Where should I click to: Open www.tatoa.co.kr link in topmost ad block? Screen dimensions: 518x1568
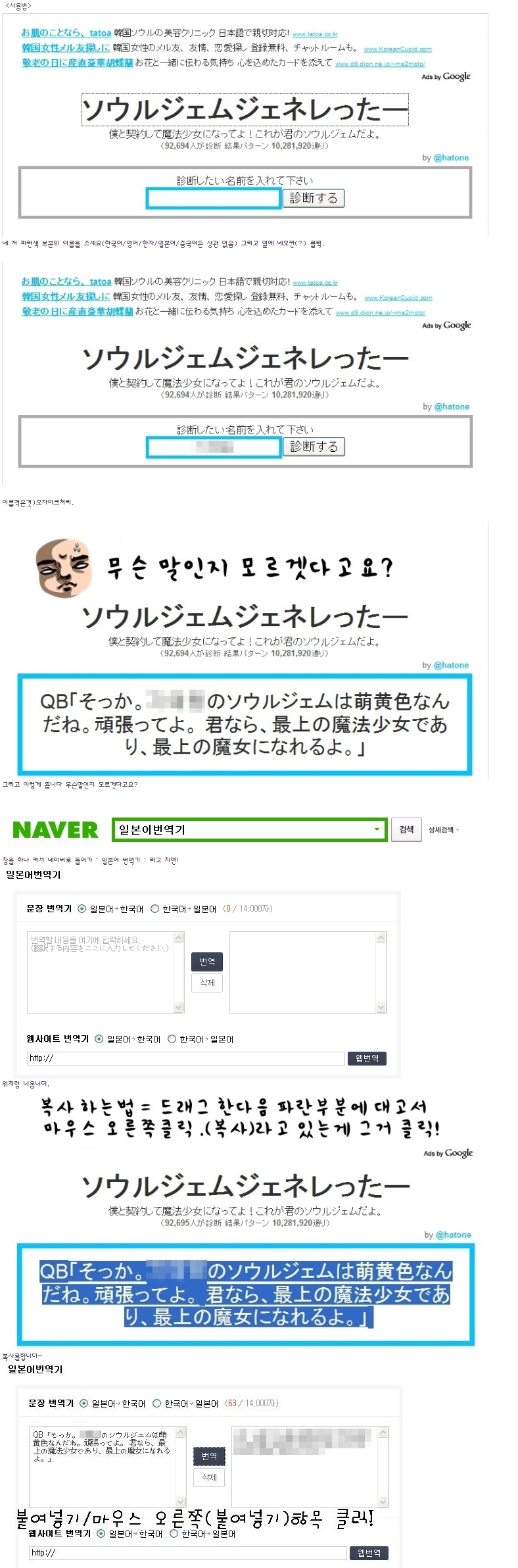315,34
